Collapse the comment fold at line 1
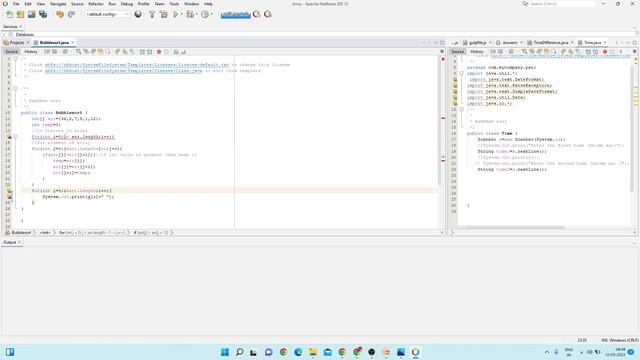Screen dimensions: 640x360 (16, 59)
